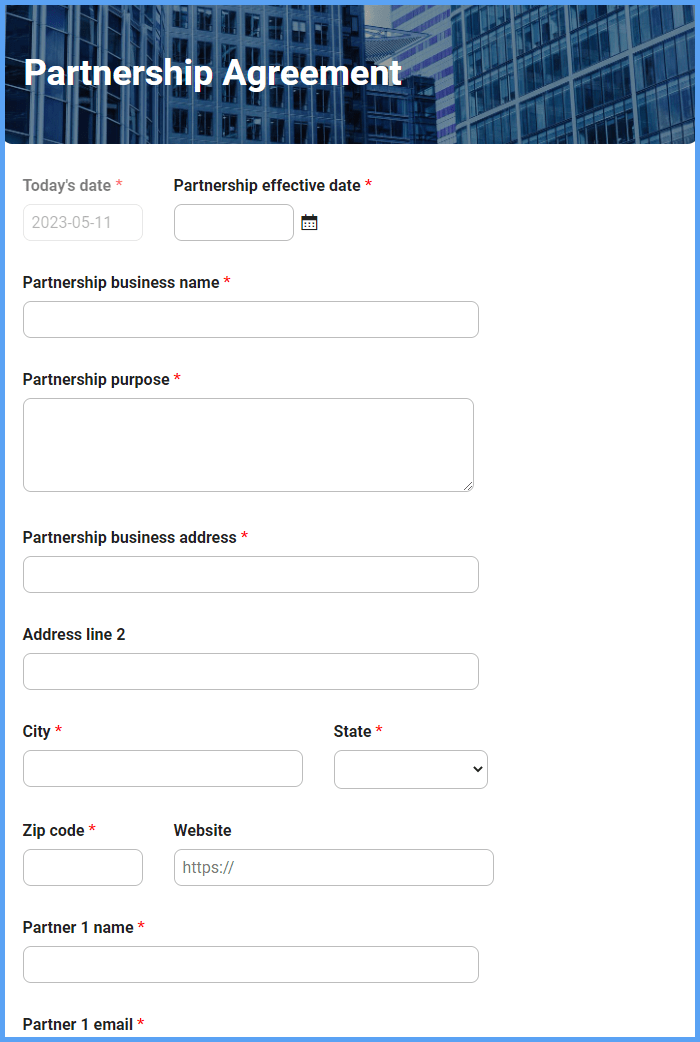The image size is (700, 1042).
Task: Click the Partnership effective date input box
Action: coord(233,222)
